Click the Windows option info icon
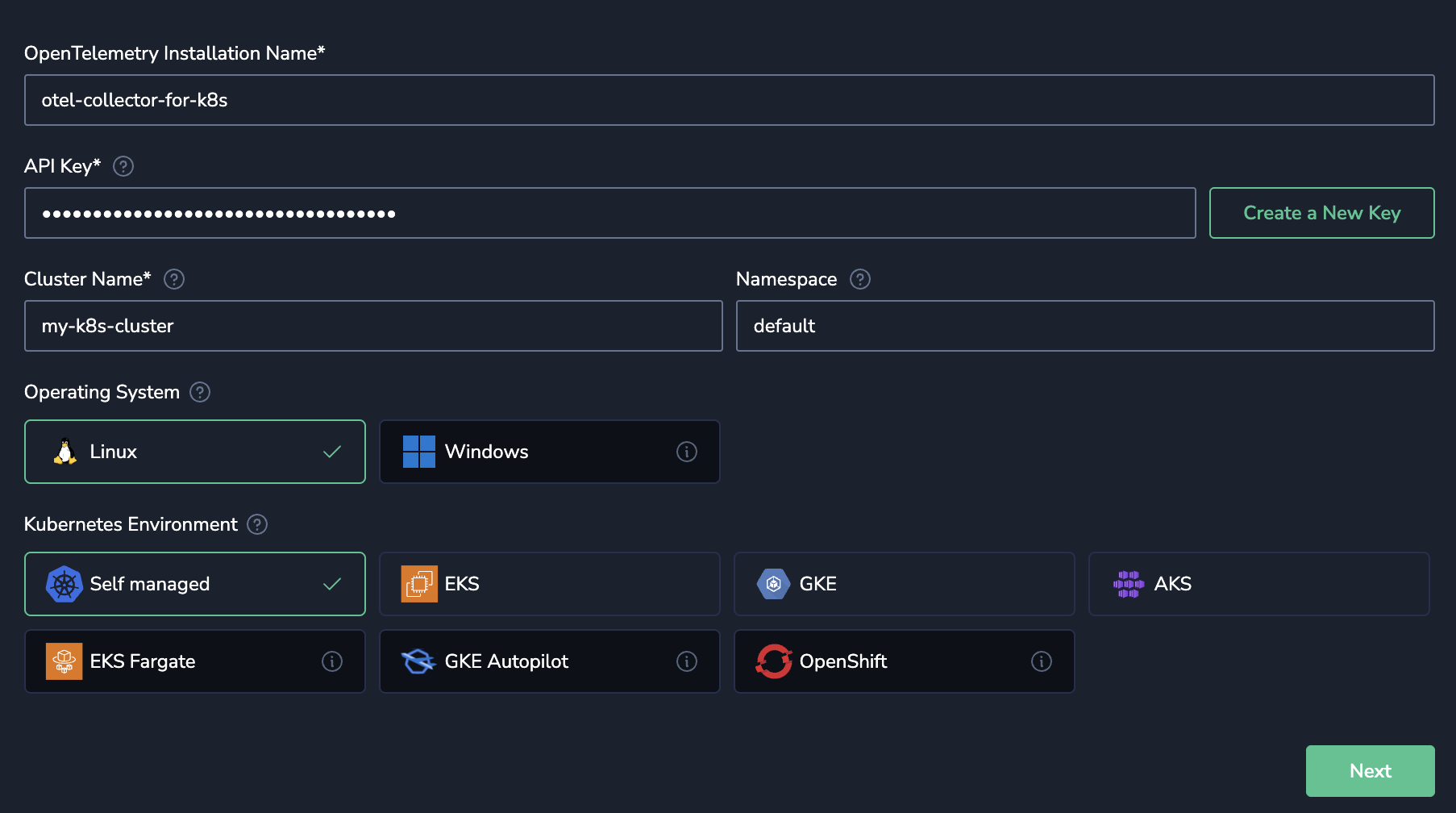The width and height of the screenshot is (1456, 813). pyautogui.click(x=686, y=452)
